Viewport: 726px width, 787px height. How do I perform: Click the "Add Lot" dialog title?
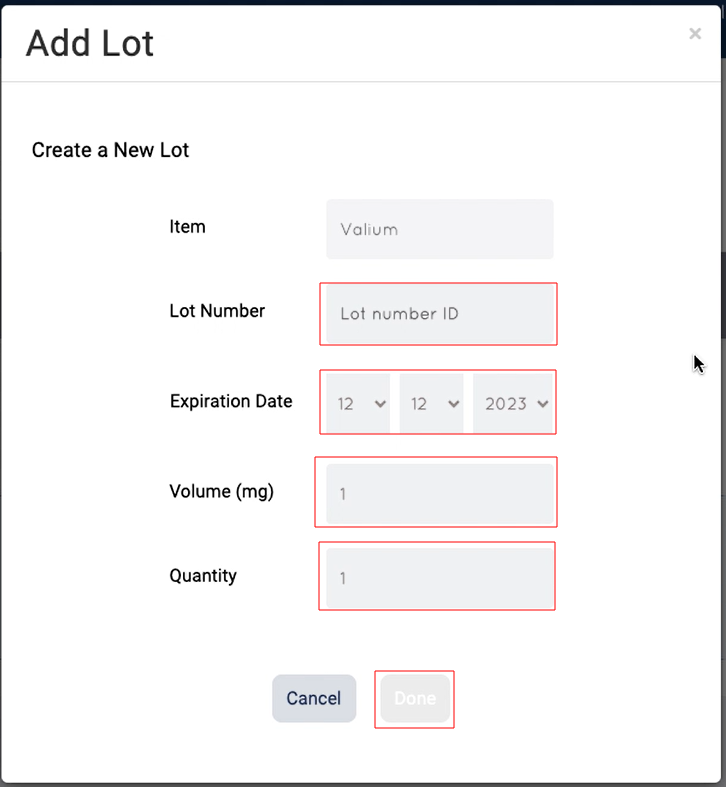click(90, 43)
